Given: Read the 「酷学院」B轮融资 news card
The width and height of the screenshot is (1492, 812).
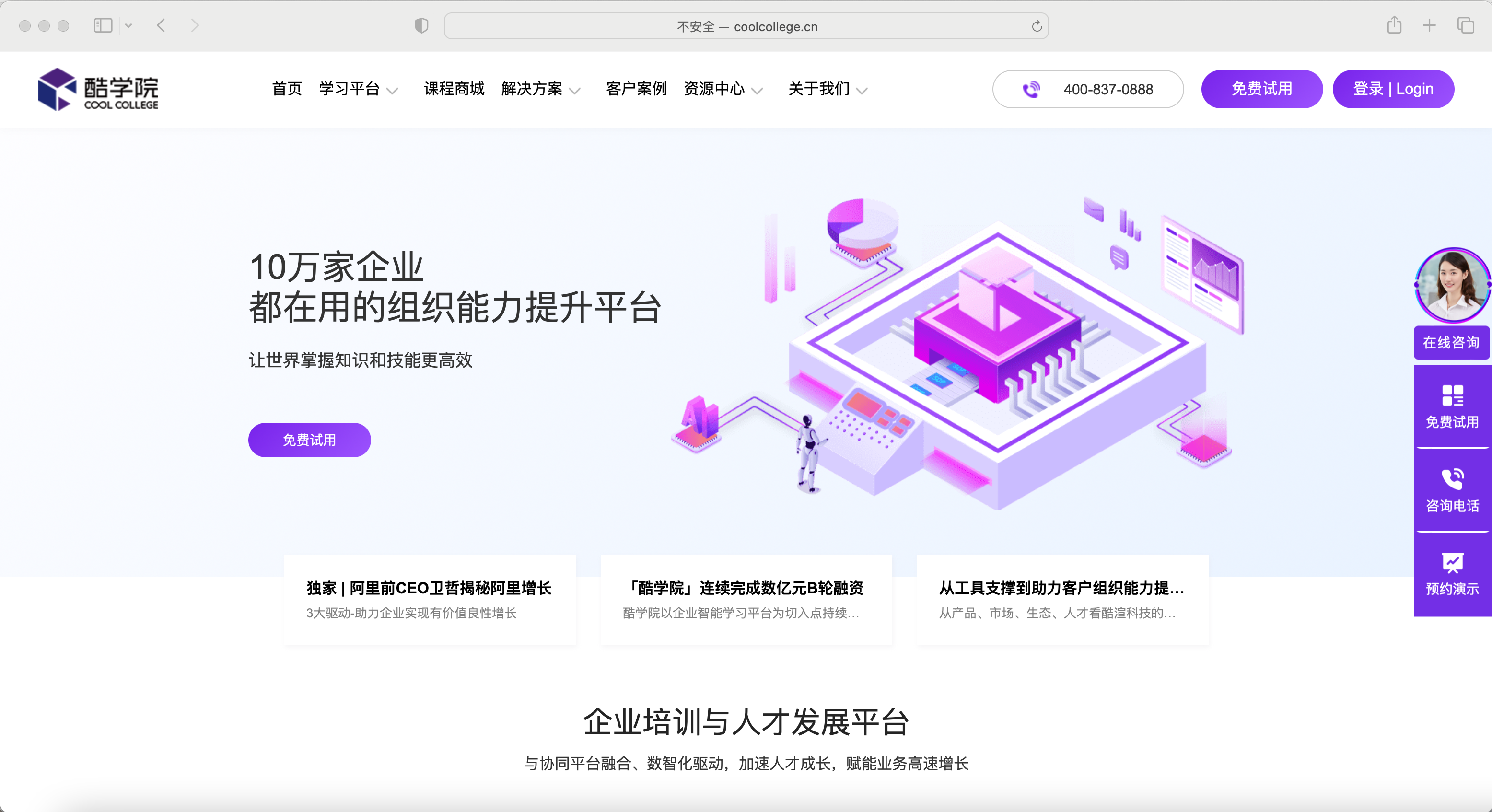Looking at the screenshot, I should [746, 601].
